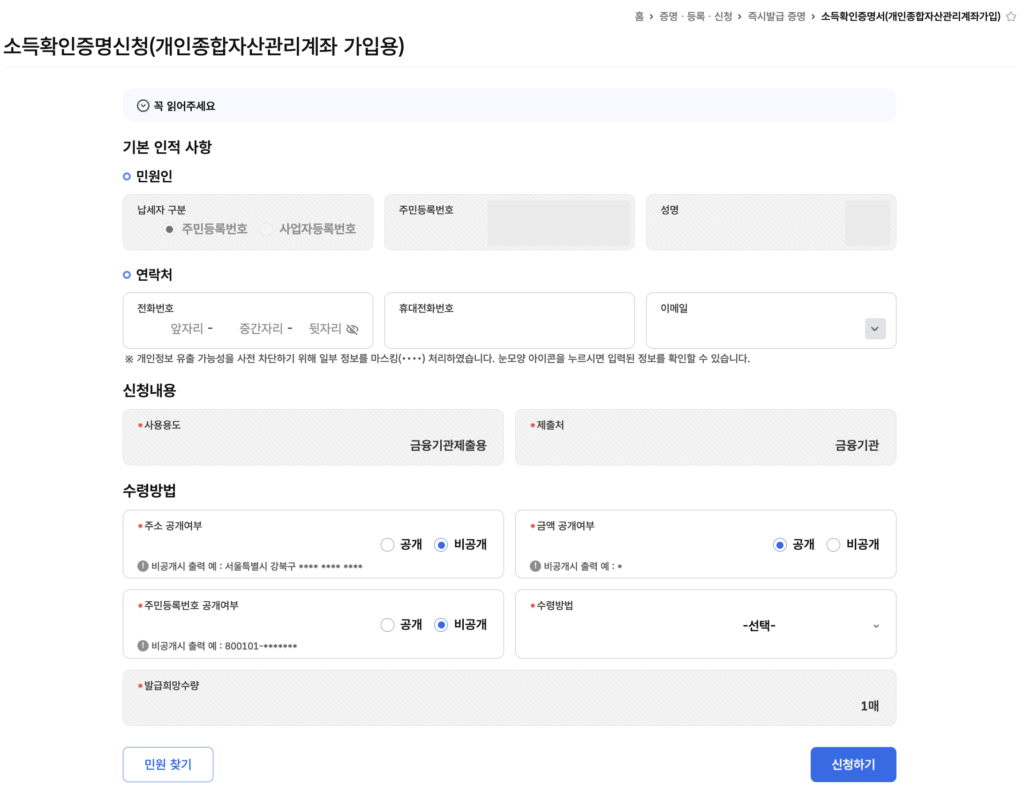This screenshot has width=1024, height=792.
Task: Click the 민원 찾기 button
Action: (168, 764)
